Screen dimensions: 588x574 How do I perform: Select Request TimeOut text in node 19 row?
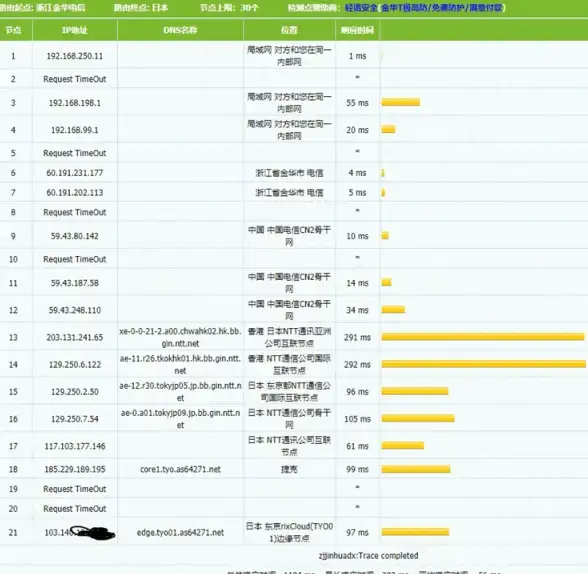click(75, 489)
